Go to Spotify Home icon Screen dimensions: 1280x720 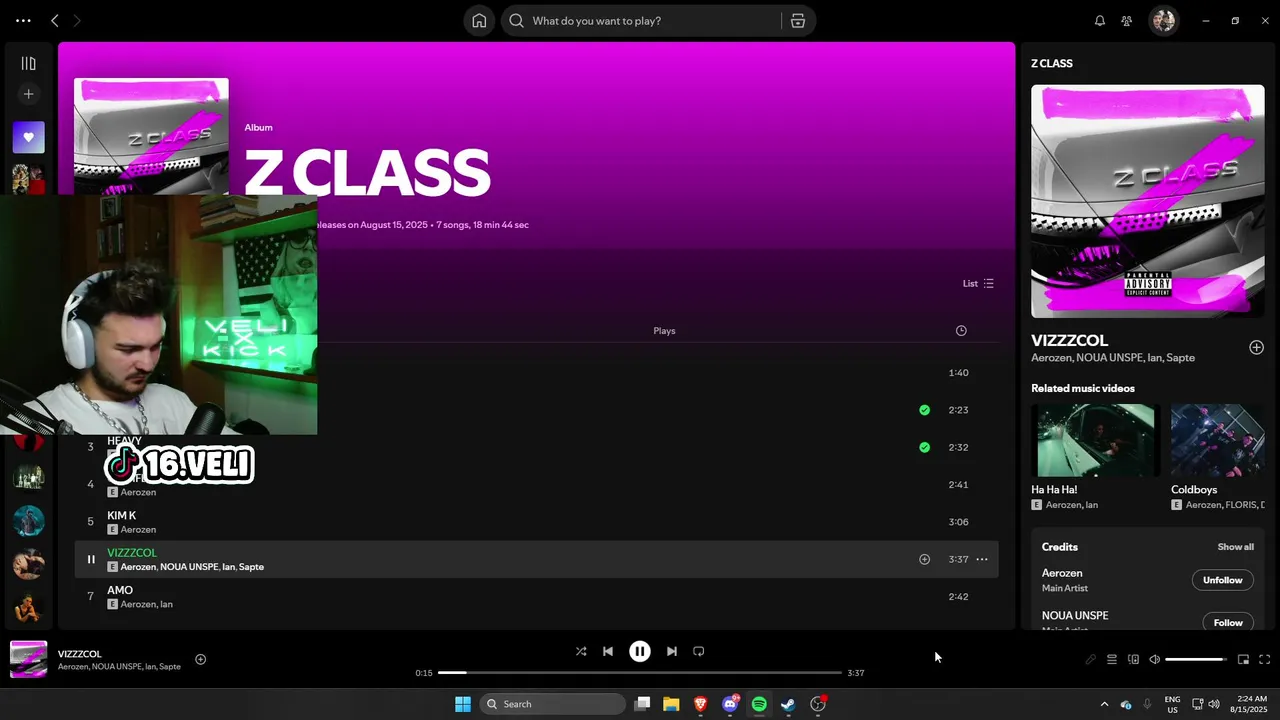click(479, 21)
